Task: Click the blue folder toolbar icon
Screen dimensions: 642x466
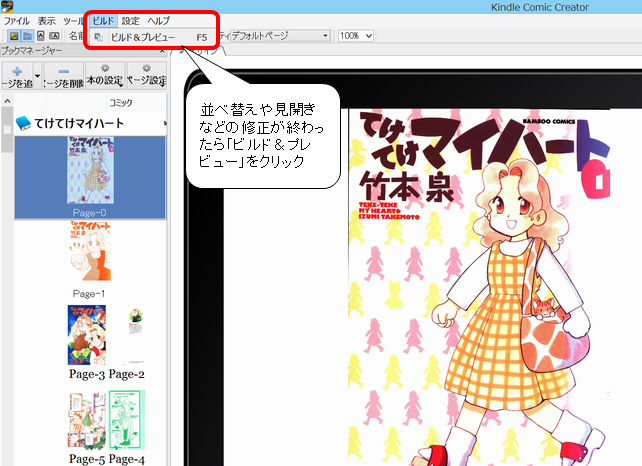Action: [27, 36]
